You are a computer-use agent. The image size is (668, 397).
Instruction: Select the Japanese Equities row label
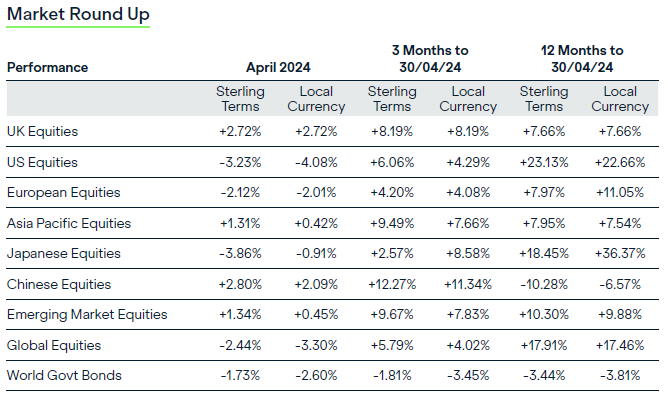[63, 253]
